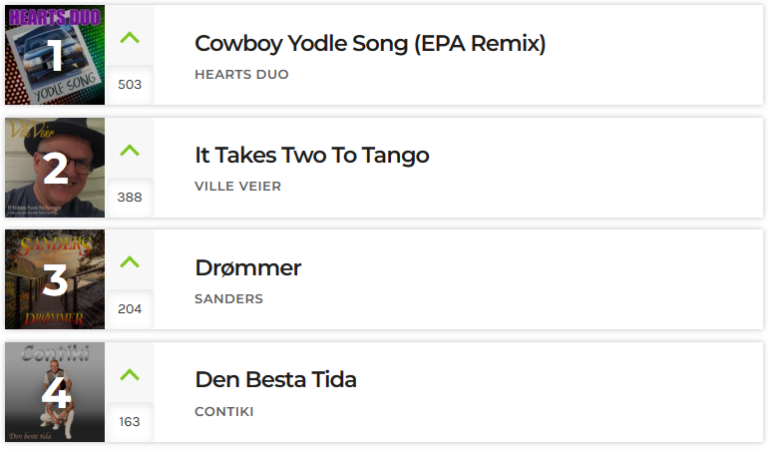Open the song title Den Besta Tida
The image size is (770, 450).
[x=275, y=380]
